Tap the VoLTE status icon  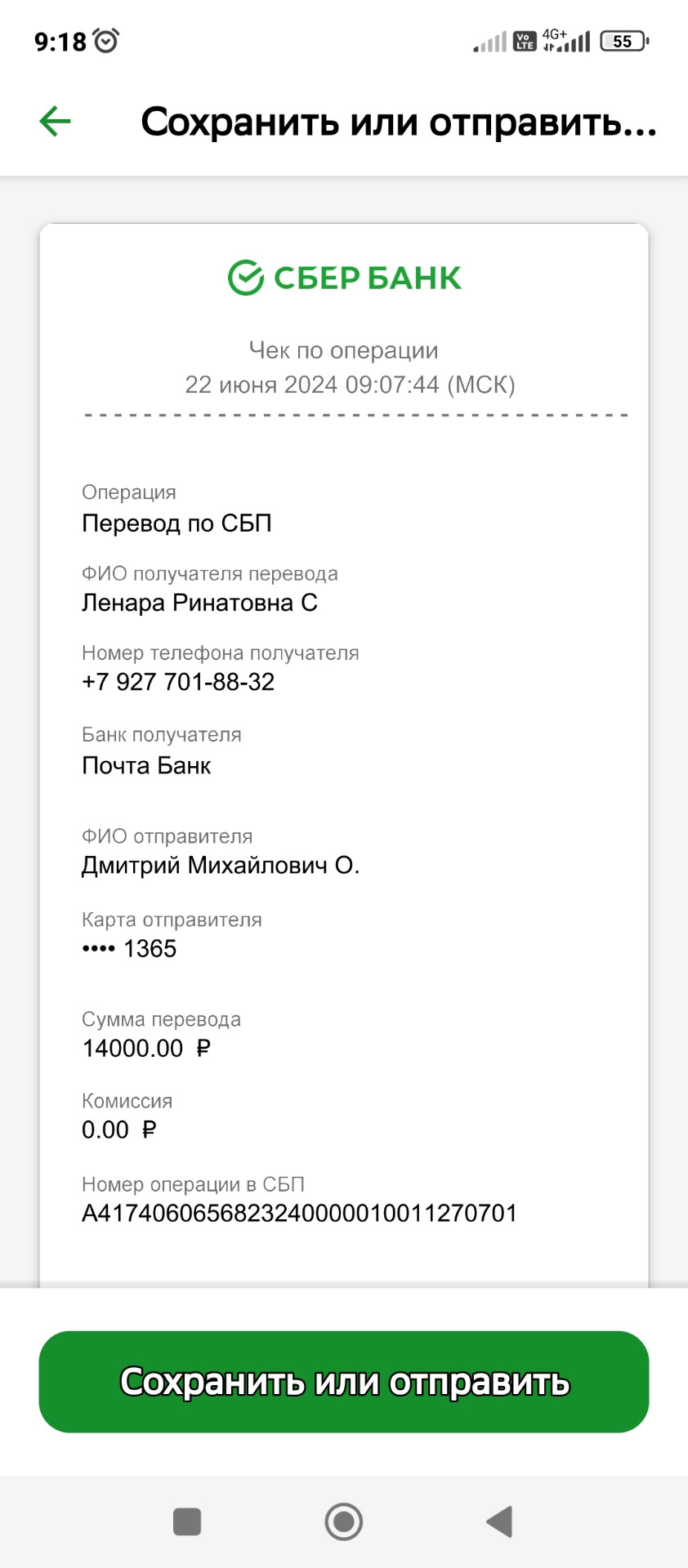click(525, 41)
